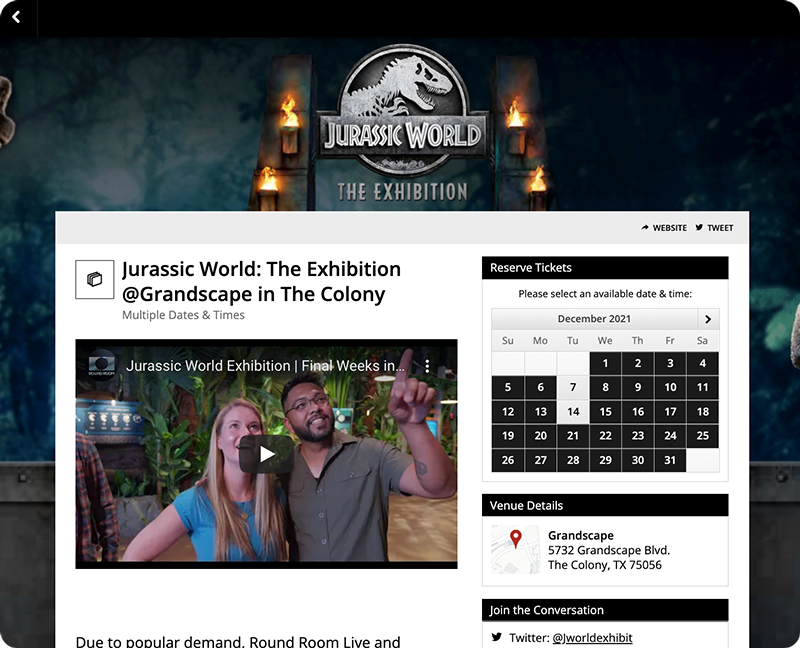Click the Website icon in the top bar

(644, 227)
